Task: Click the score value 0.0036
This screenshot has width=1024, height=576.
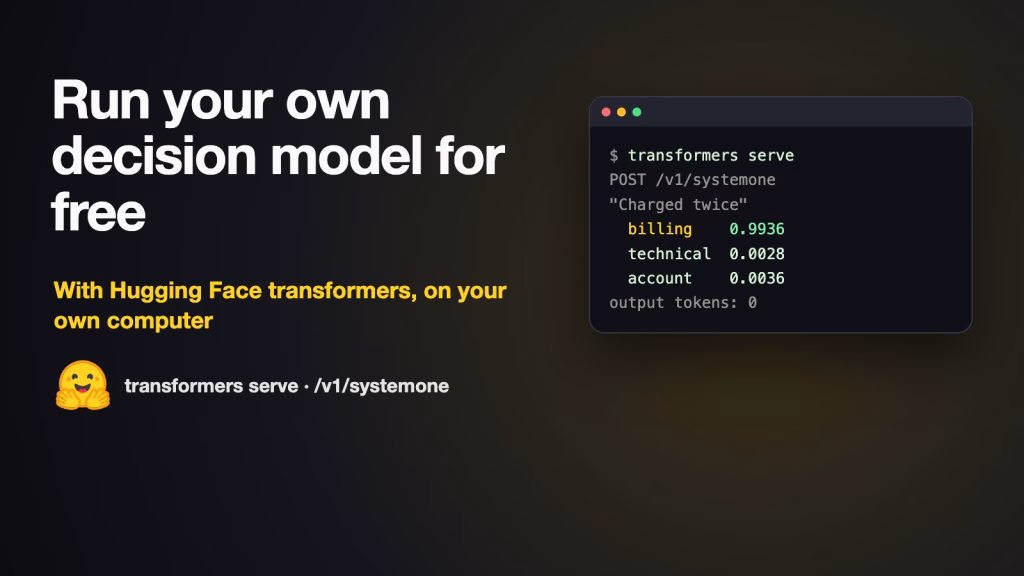Action: point(757,278)
